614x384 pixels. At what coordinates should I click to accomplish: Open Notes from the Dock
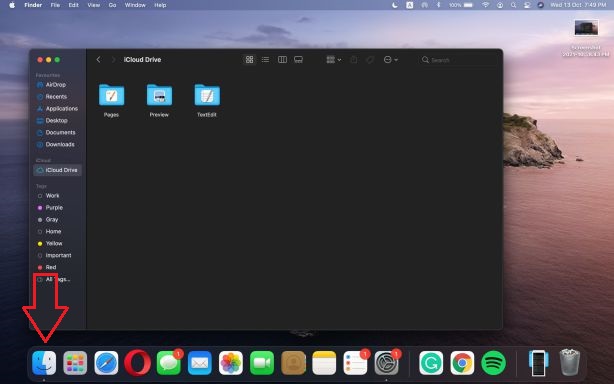(x=324, y=363)
